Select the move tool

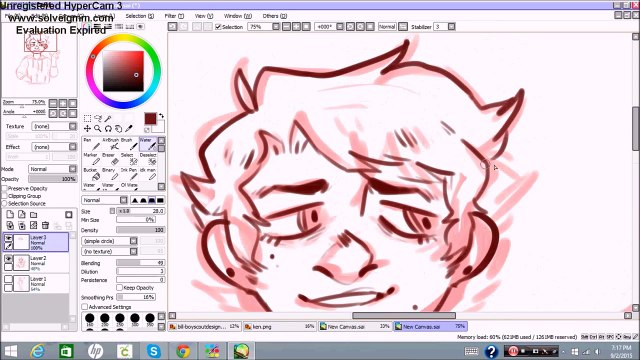coord(87,129)
